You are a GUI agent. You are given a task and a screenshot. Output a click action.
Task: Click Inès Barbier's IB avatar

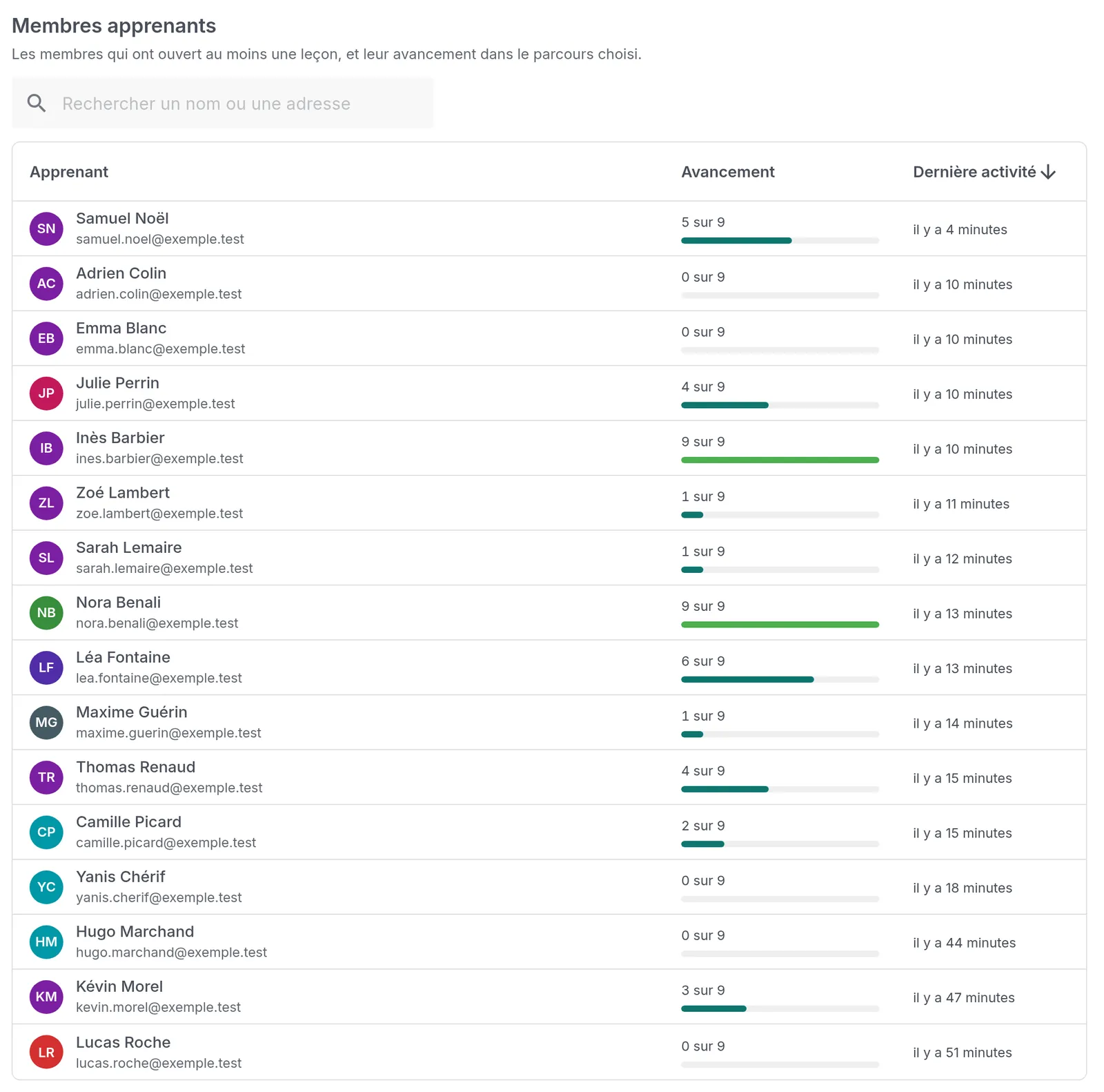(46, 448)
